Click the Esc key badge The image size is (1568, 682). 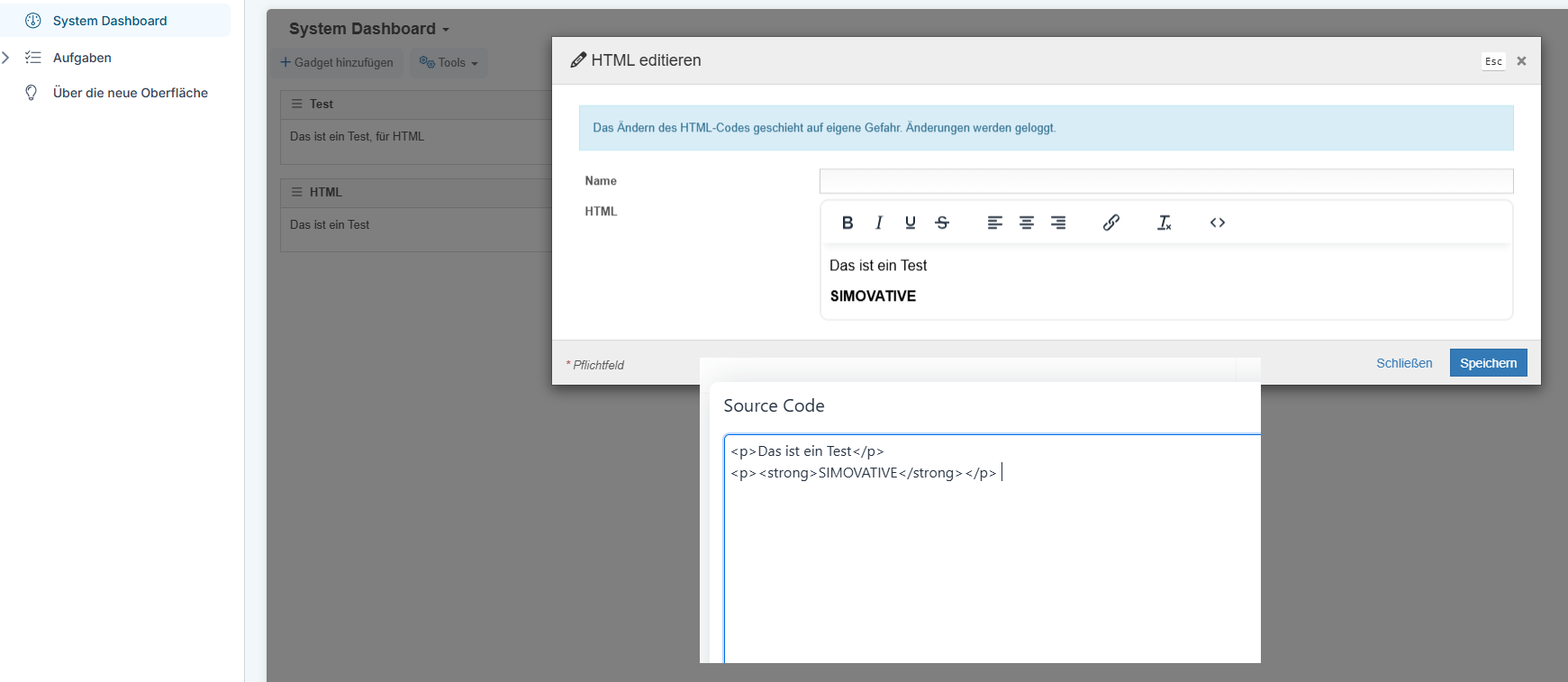[1493, 61]
